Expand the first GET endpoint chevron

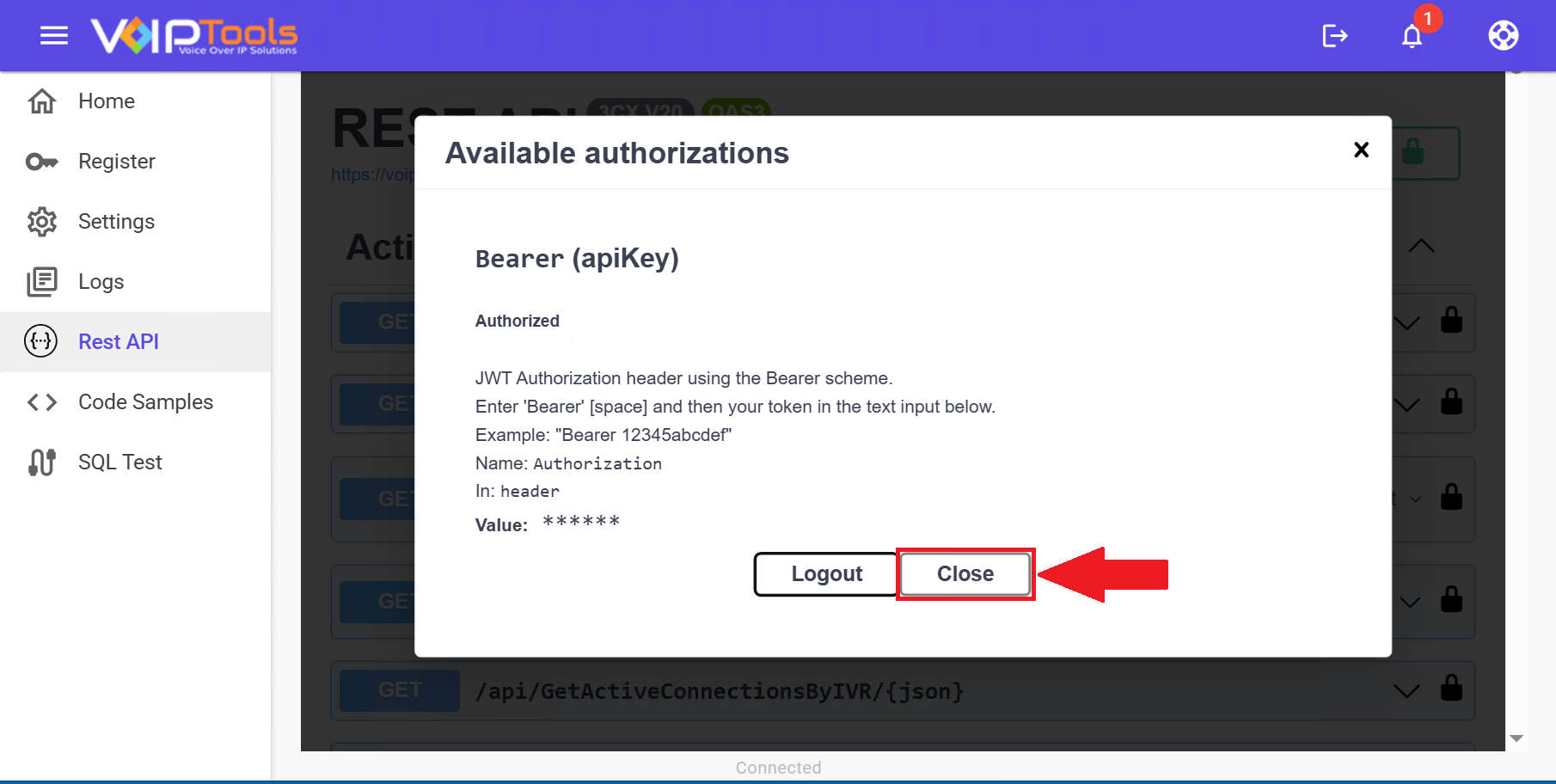click(x=1406, y=323)
